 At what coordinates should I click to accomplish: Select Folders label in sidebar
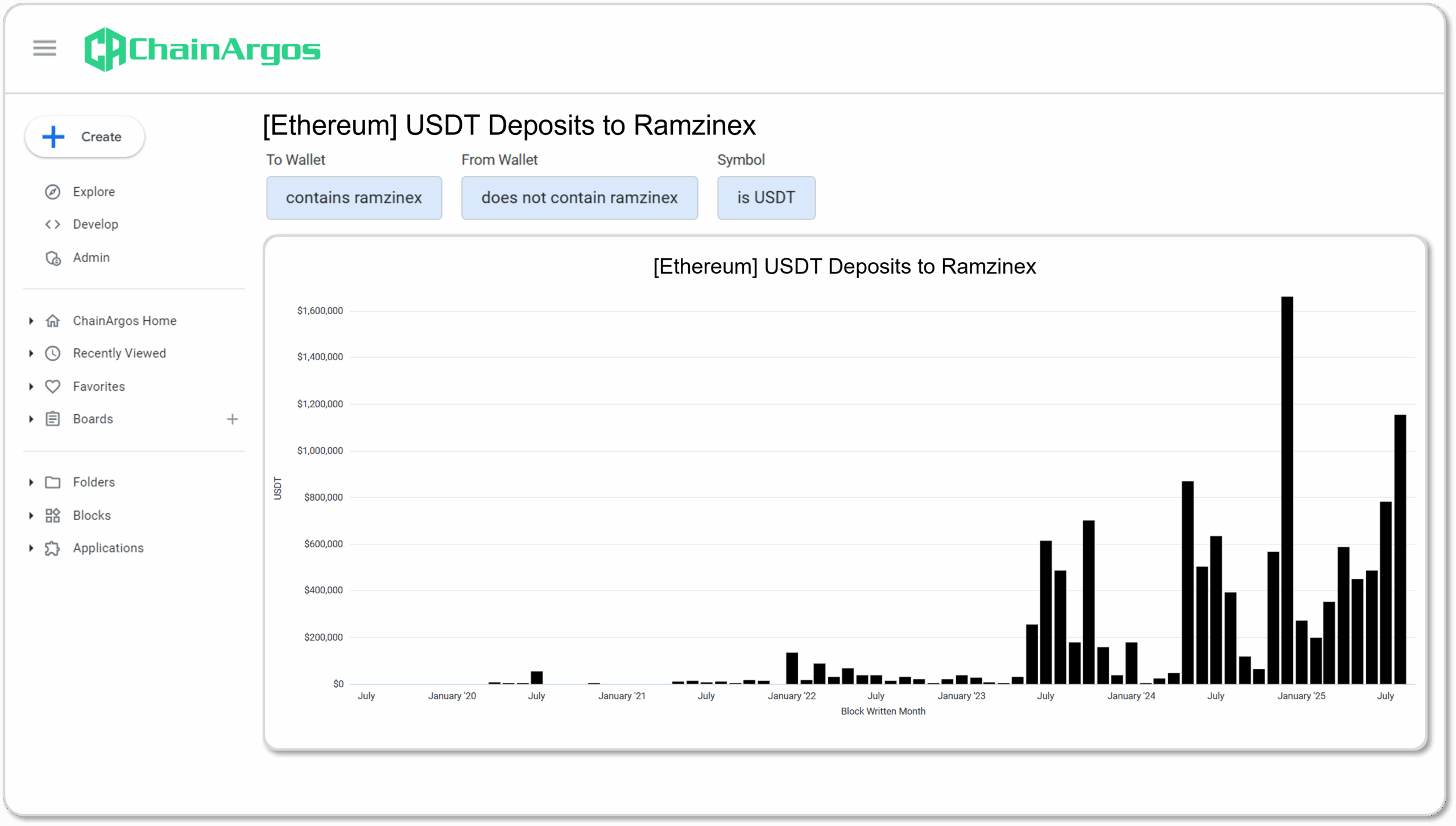(94, 483)
